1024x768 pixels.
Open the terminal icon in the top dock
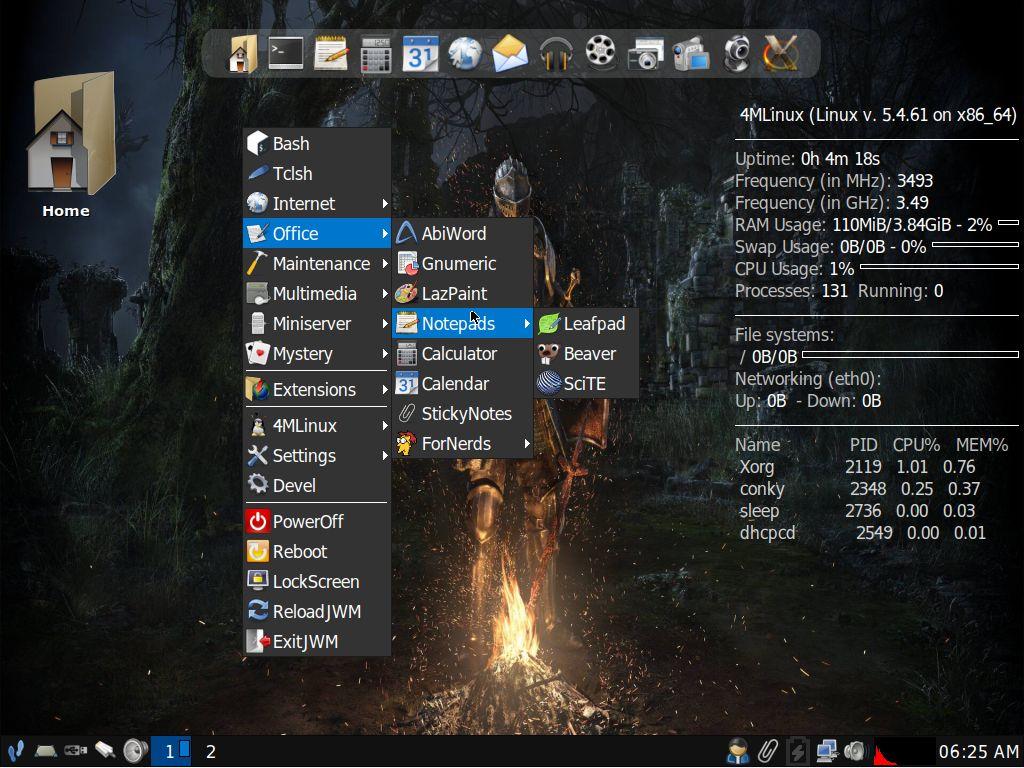(x=286, y=53)
